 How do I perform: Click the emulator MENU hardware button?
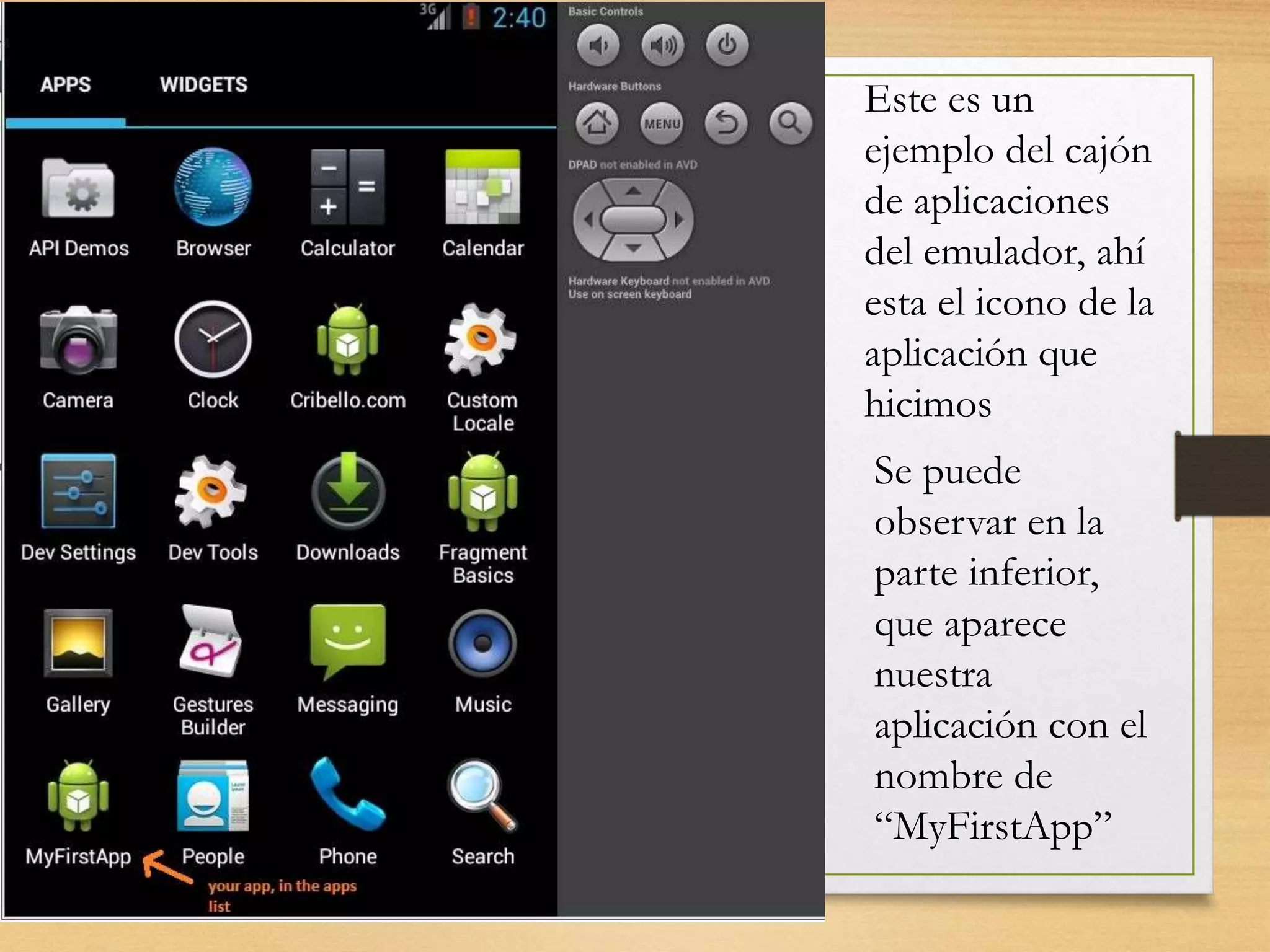click(662, 123)
